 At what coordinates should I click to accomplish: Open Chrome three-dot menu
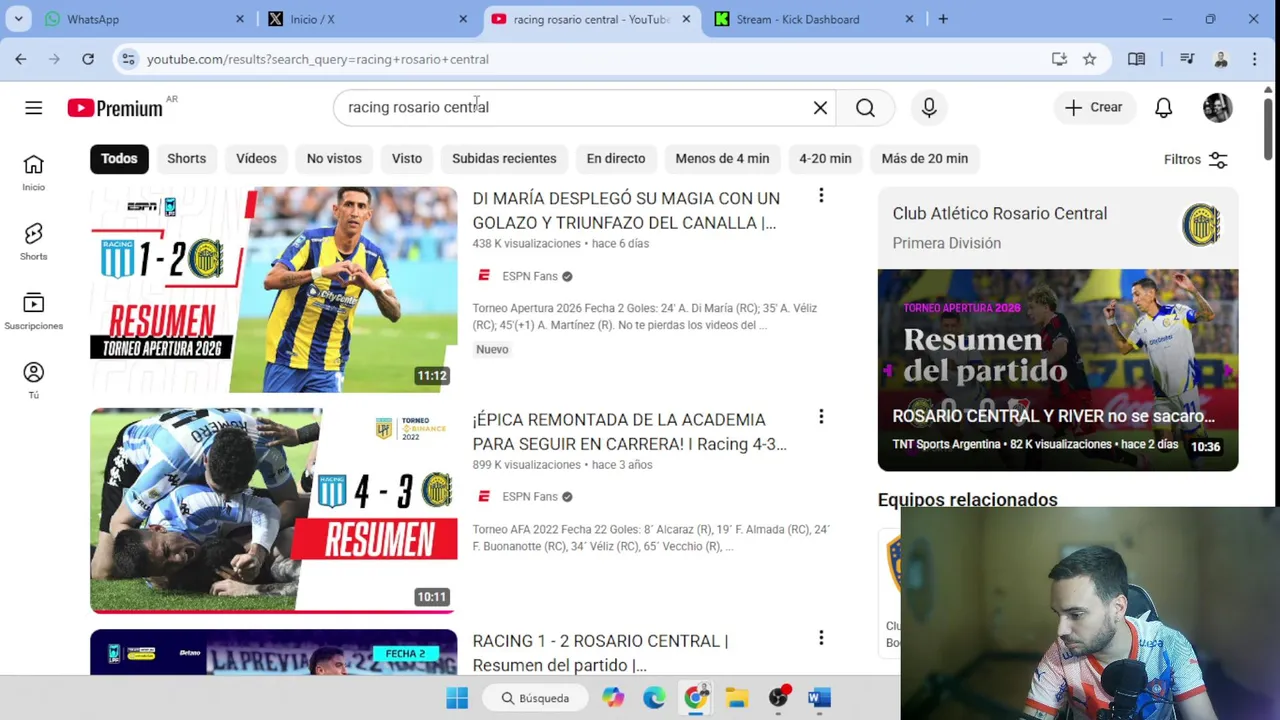(x=1254, y=59)
